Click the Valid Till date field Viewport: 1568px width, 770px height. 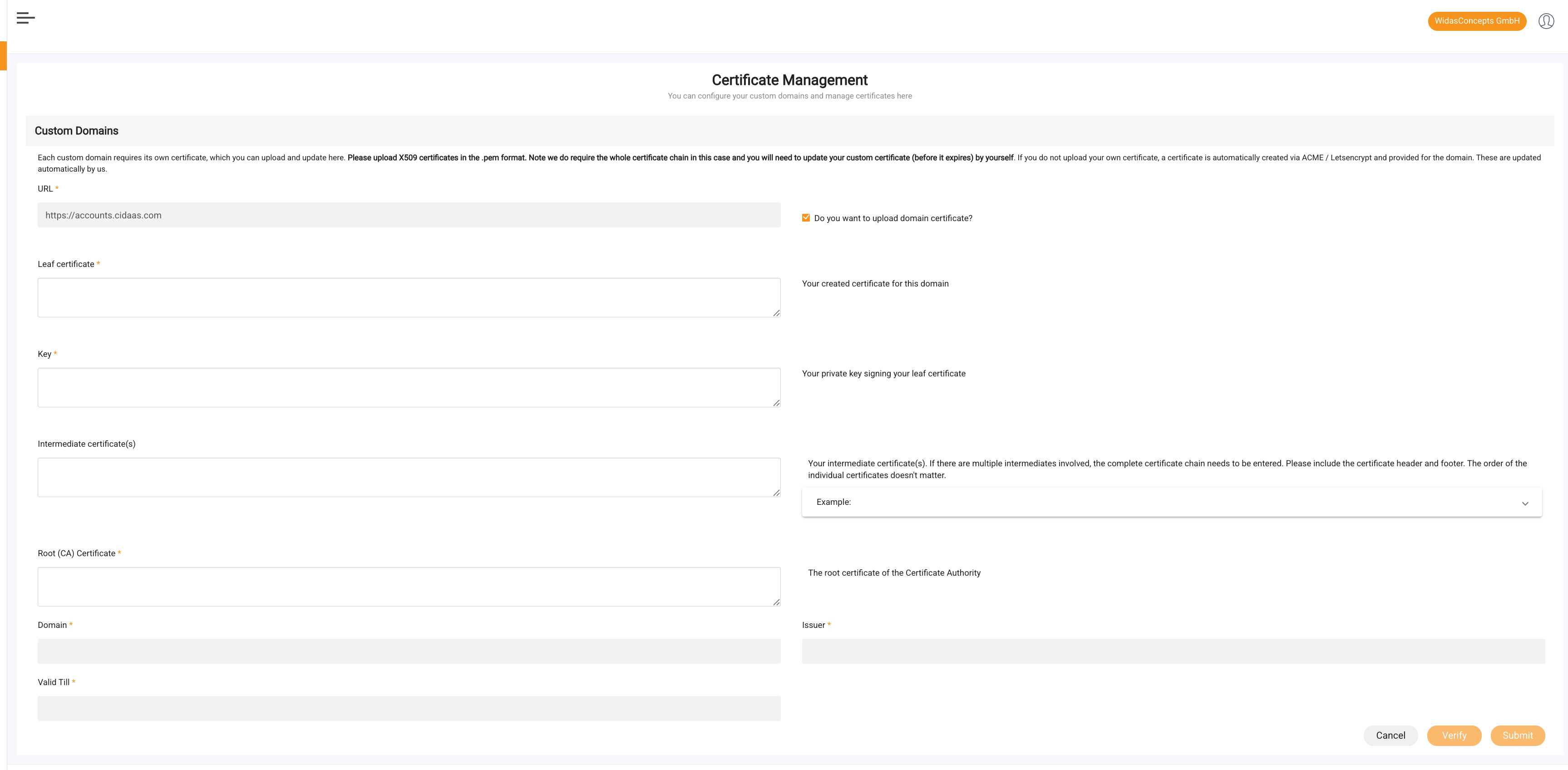pos(409,708)
